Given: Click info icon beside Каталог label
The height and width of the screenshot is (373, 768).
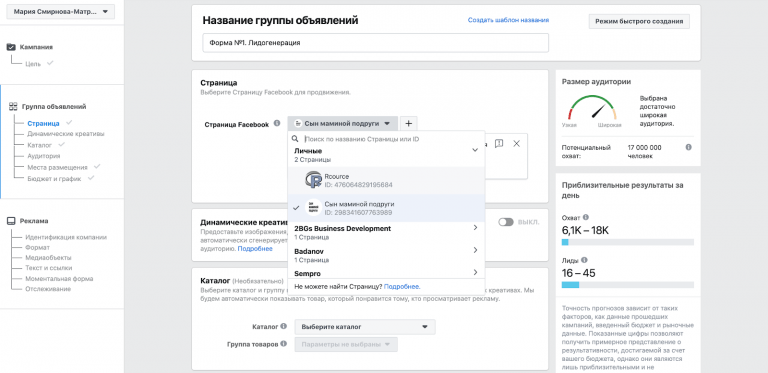Looking at the screenshot, I should click(x=284, y=326).
